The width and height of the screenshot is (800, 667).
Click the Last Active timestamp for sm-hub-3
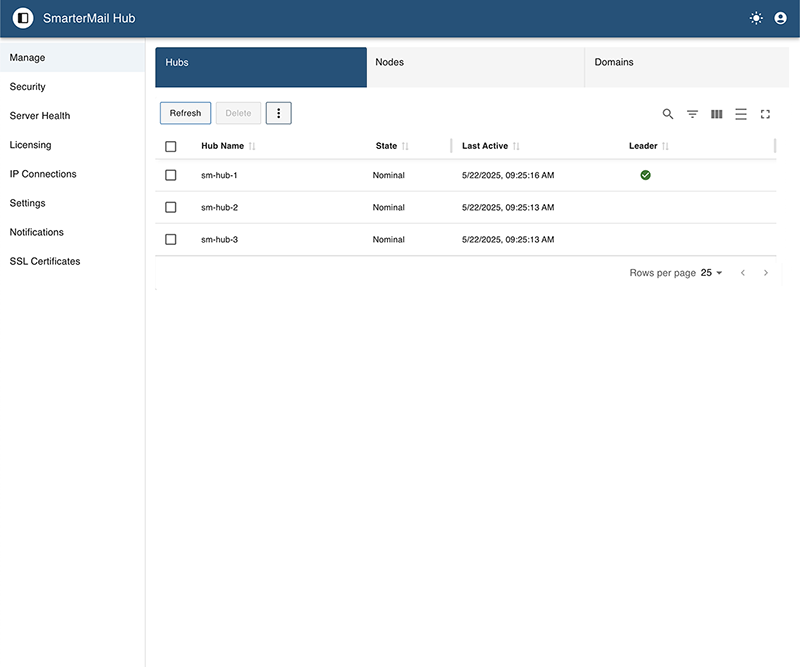point(508,239)
